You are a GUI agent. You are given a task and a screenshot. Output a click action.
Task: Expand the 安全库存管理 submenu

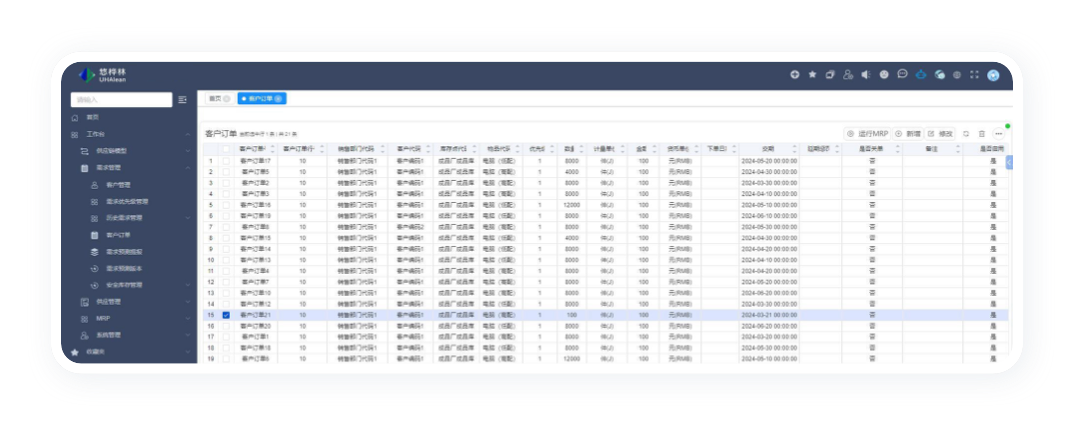click(x=188, y=285)
